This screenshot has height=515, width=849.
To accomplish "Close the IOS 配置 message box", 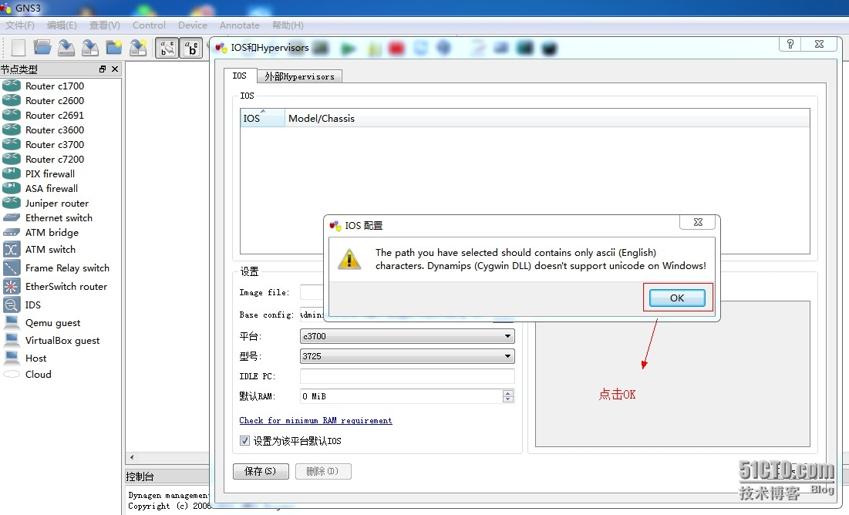I will [698, 222].
